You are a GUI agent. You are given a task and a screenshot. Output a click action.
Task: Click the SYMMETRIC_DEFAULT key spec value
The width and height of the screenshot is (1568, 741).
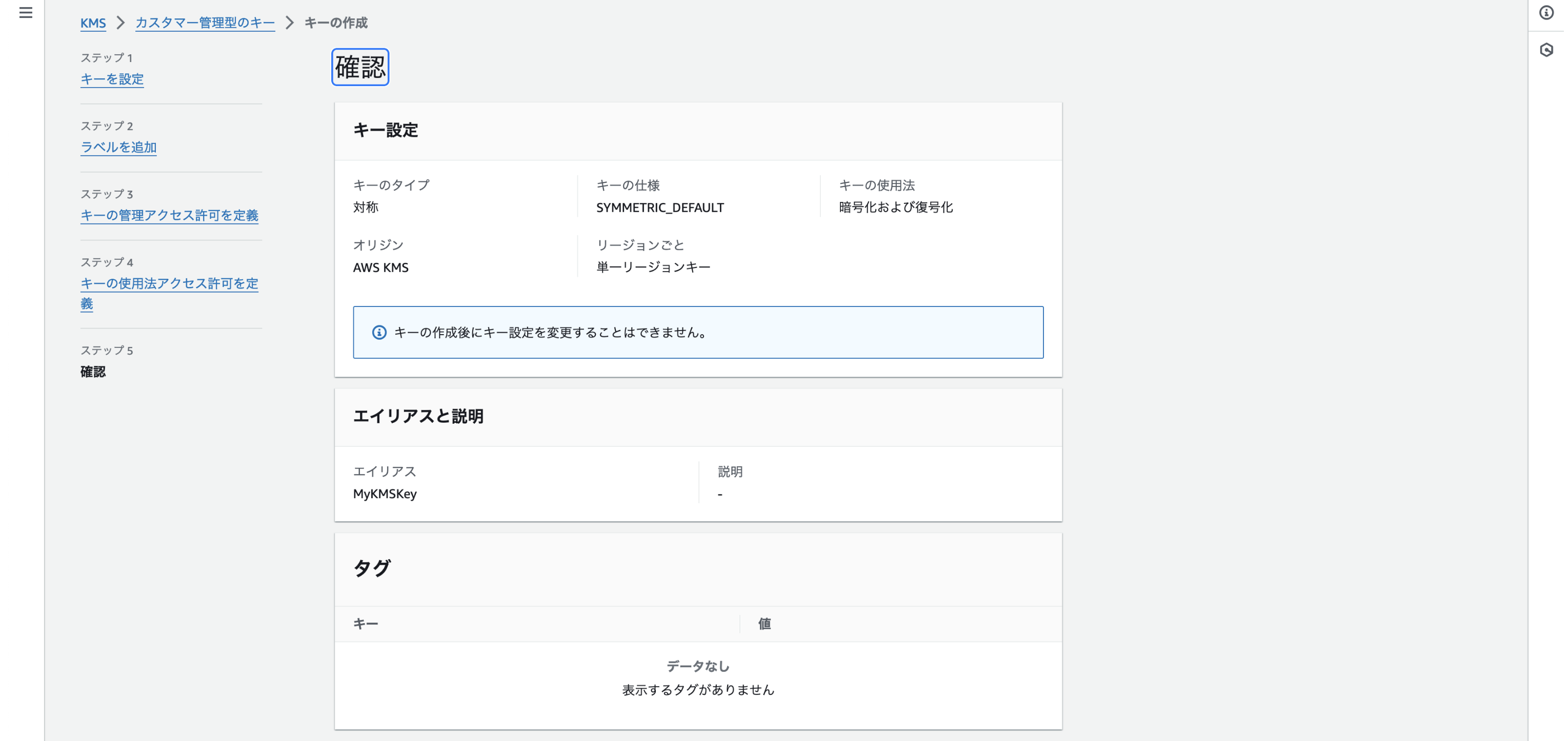coord(660,208)
